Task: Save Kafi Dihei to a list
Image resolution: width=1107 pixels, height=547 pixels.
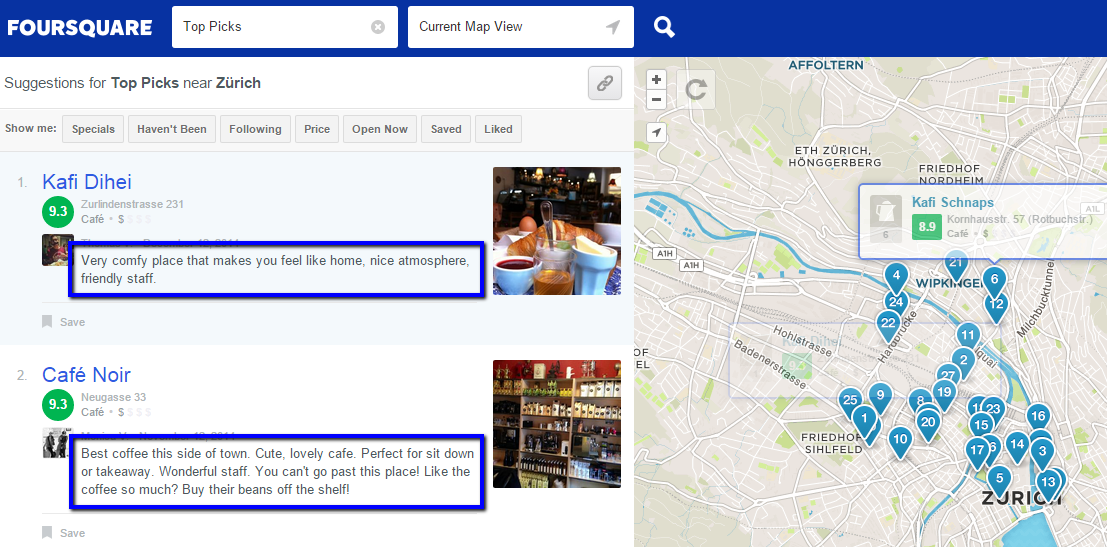Action: click(x=64, y=322)
